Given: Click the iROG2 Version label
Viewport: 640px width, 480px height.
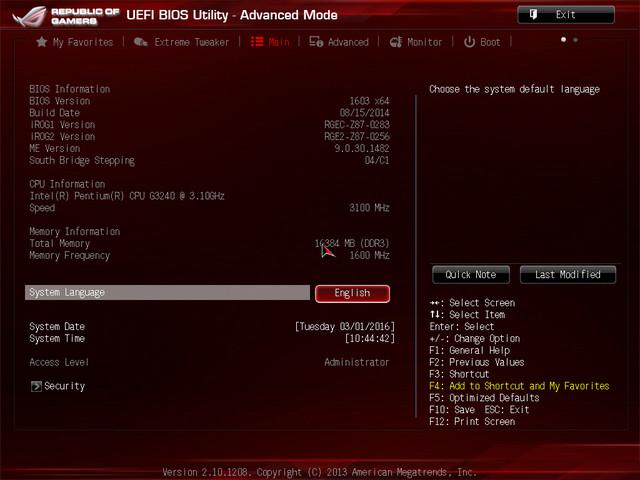Looking at the screenshot, I should (x=62, y=136).
